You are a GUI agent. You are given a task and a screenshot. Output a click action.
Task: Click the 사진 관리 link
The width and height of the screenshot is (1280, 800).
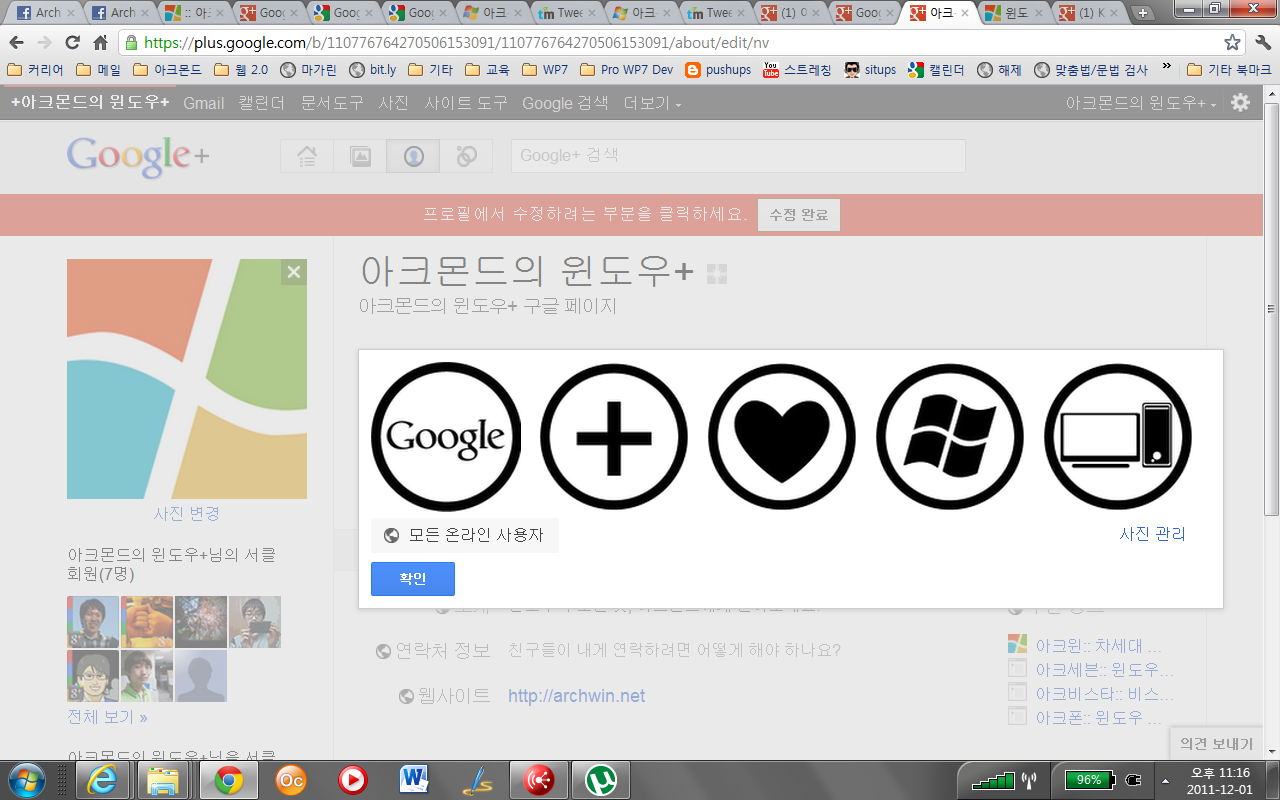coord(1152,534)
